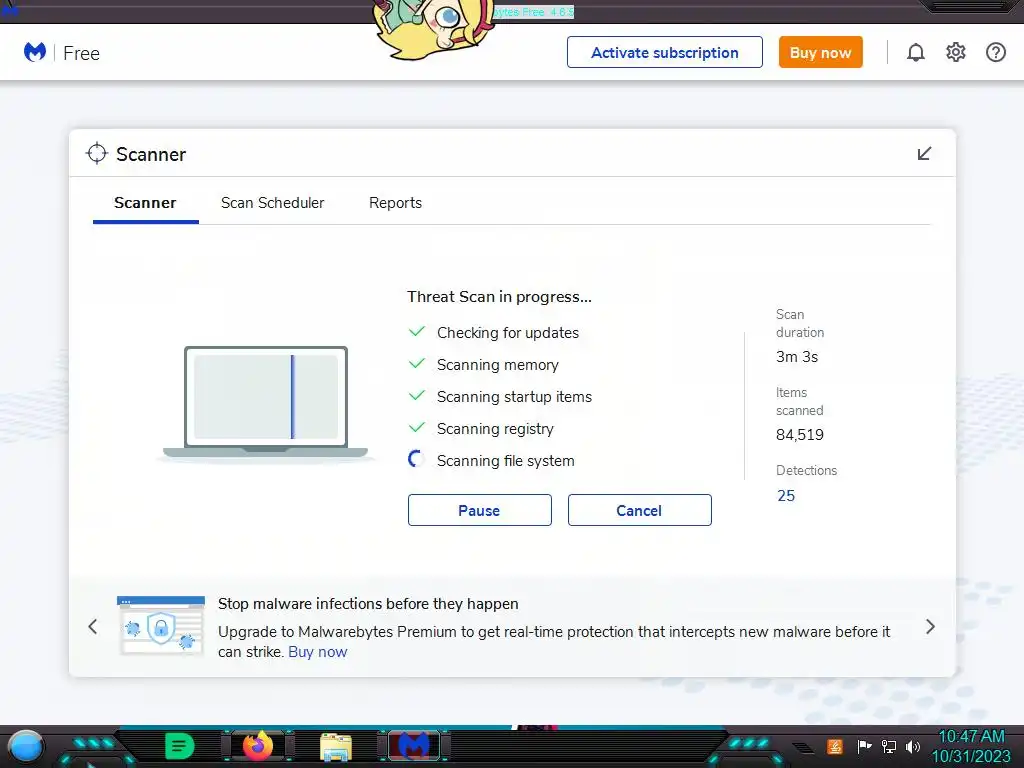Click the Scanning memory label
This screenshot has width=1024, height=768.
(498, 364)
